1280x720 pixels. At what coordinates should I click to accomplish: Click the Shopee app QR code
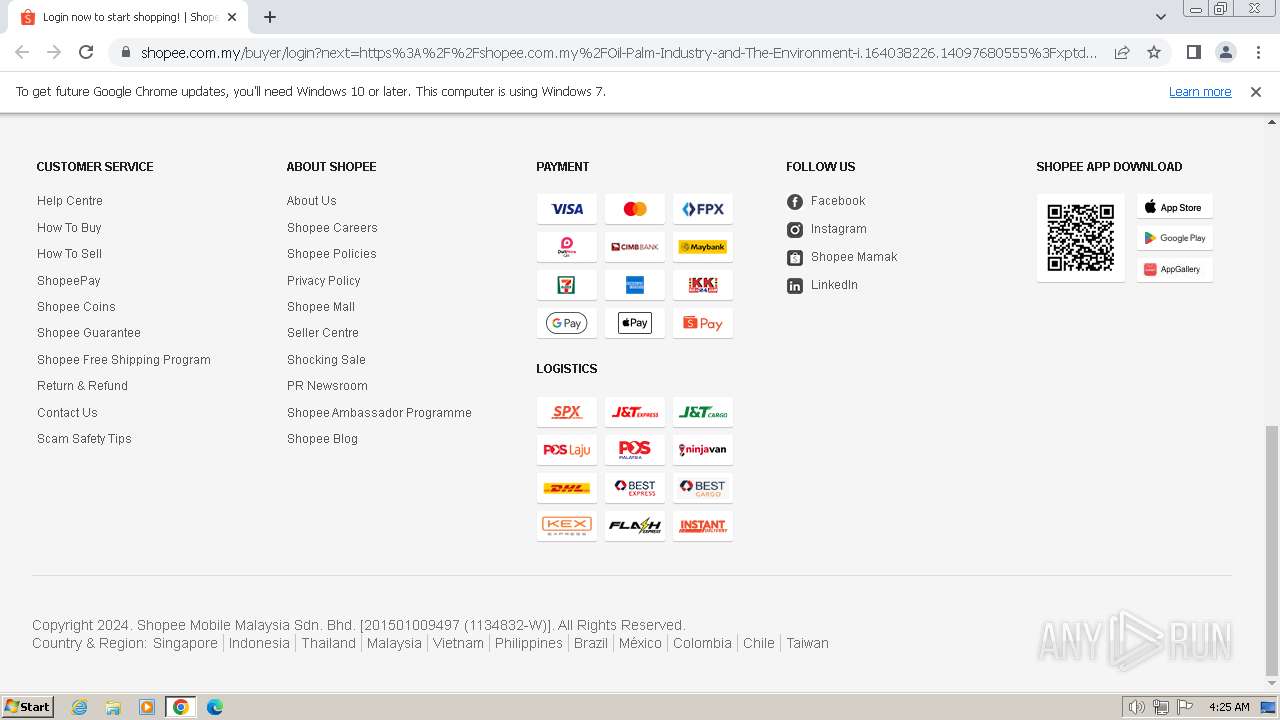[x=1081, y=238]
